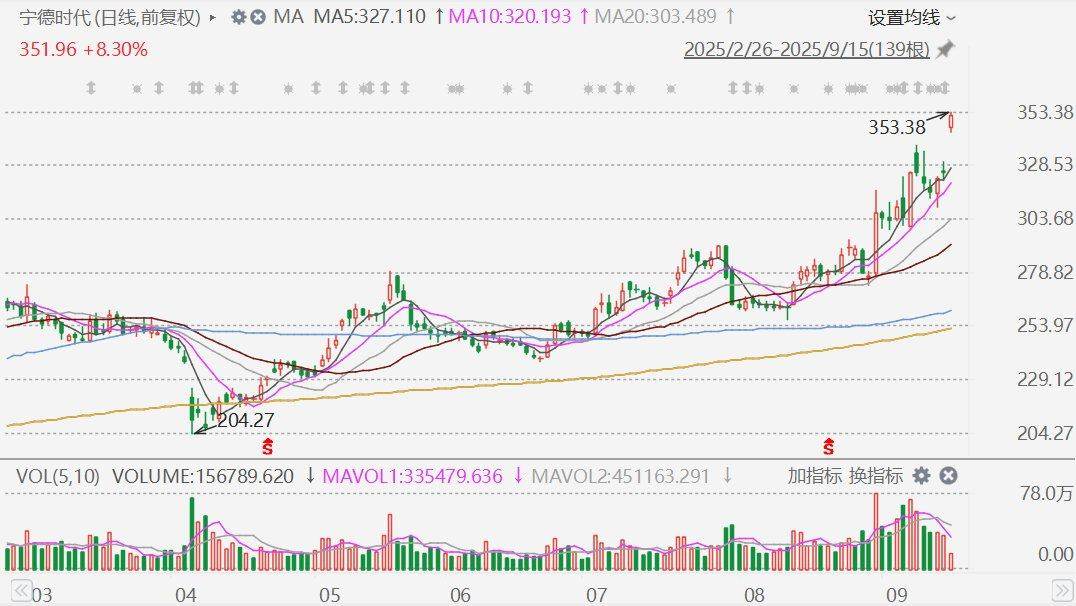Image resolution: width=1076 pixels, height=606 pixels.
Task: Expand the 宁德时代 period/adjustment selector arrow
Action: (x=213, y=17)
